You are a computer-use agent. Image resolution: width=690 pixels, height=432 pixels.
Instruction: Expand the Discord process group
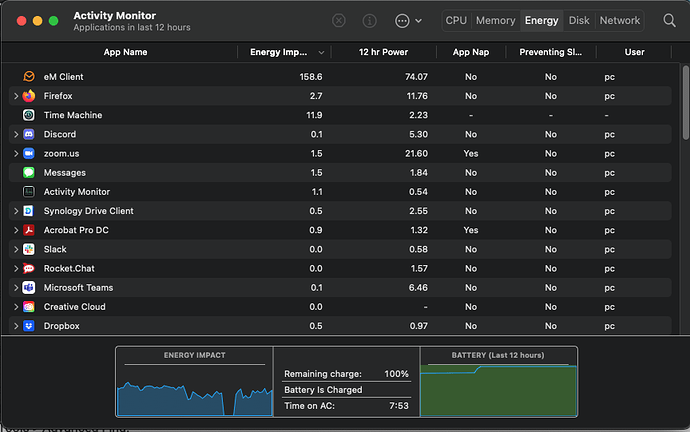[16, 134]
